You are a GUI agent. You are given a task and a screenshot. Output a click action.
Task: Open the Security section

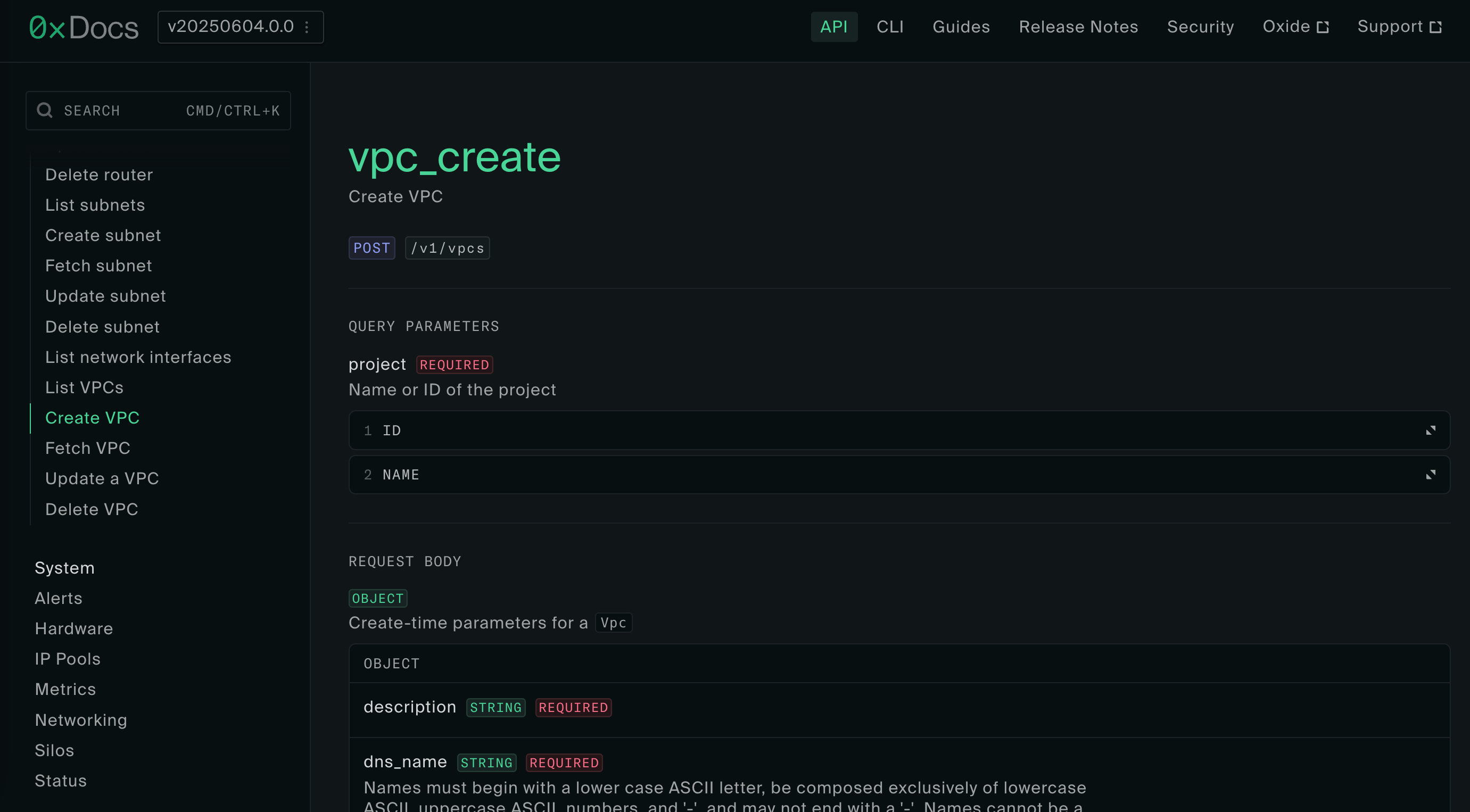(1200, 27)
